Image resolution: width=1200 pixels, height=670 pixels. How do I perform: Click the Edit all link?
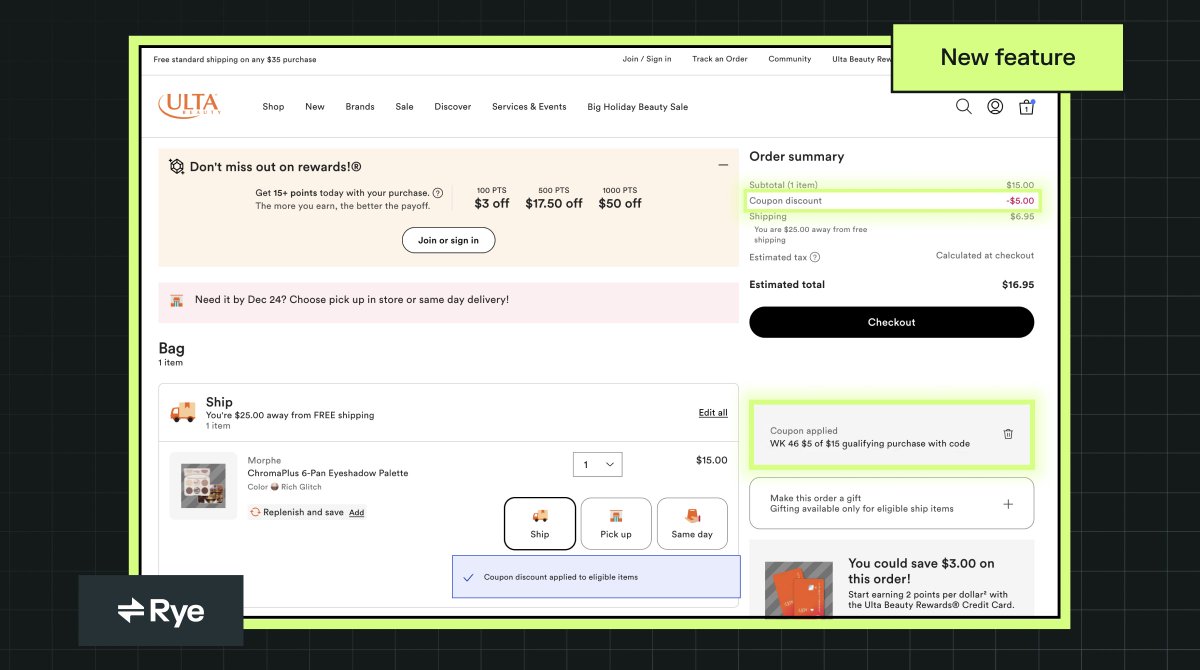pyautogui.click(x=713, y=413)
